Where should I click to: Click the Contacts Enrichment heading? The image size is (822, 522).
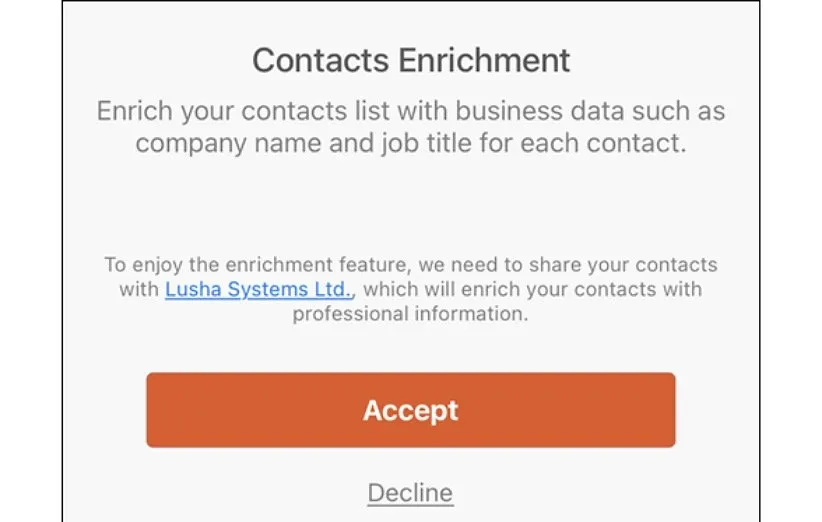(411, 60)
